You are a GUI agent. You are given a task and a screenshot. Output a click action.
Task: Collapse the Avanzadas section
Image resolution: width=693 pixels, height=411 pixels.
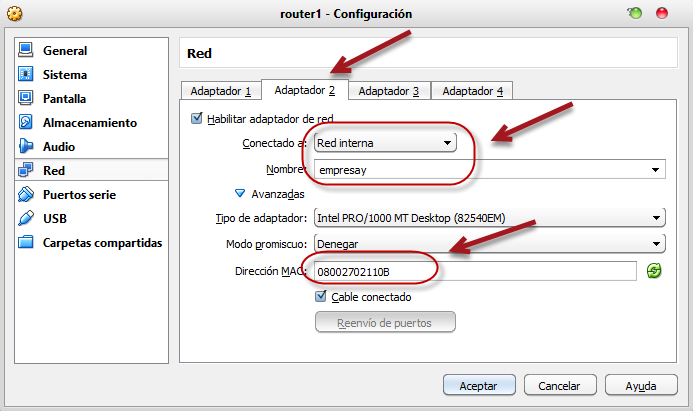point(240,194)
